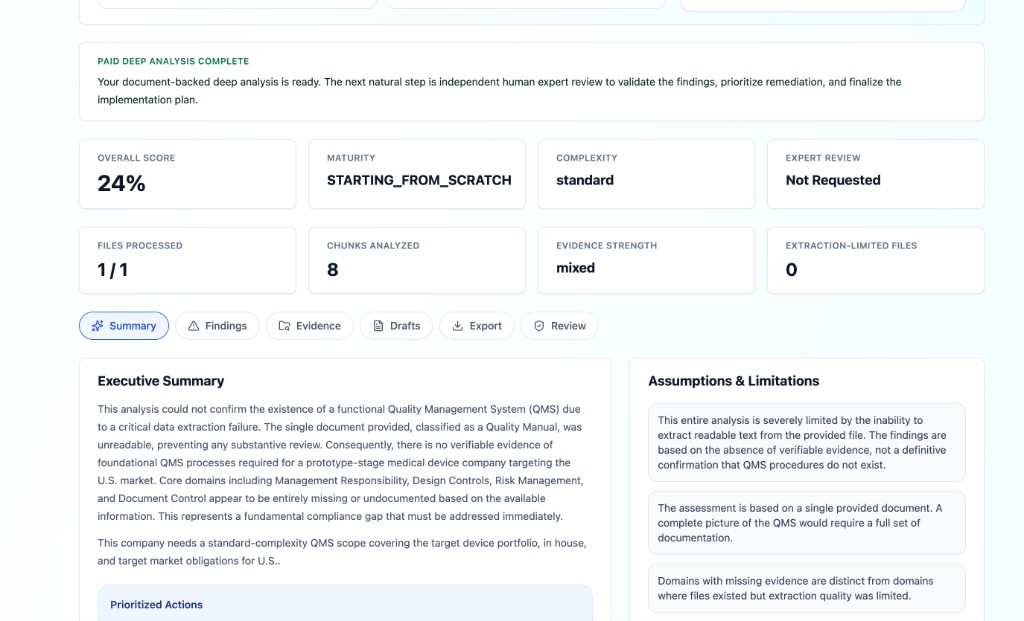Click the 'Your document-backed deep analysis is ready' message
Screen dimensions: 1024x621
click(x=499, y=91)
